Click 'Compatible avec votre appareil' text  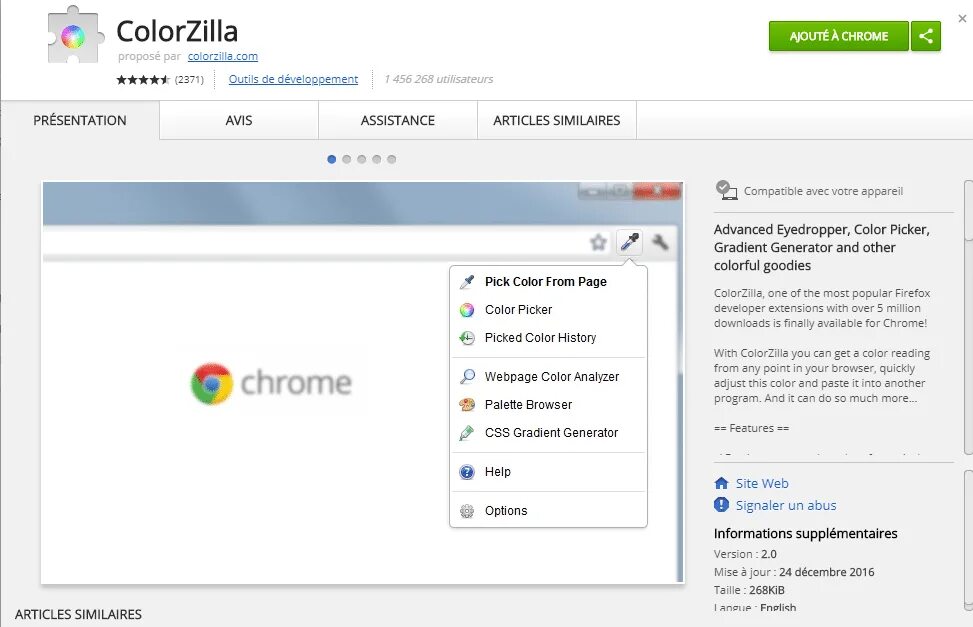(x=823, y=191)
